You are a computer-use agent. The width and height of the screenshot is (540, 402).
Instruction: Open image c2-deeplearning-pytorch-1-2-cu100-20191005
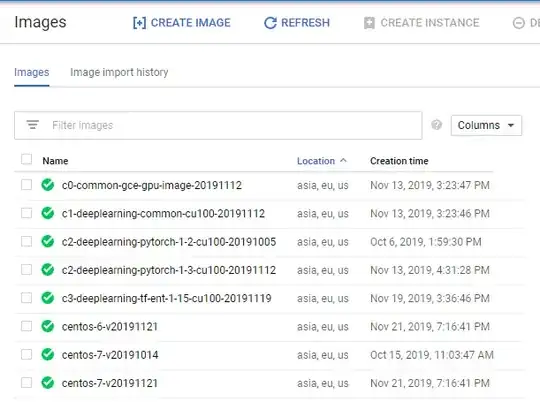coord(169,242)
